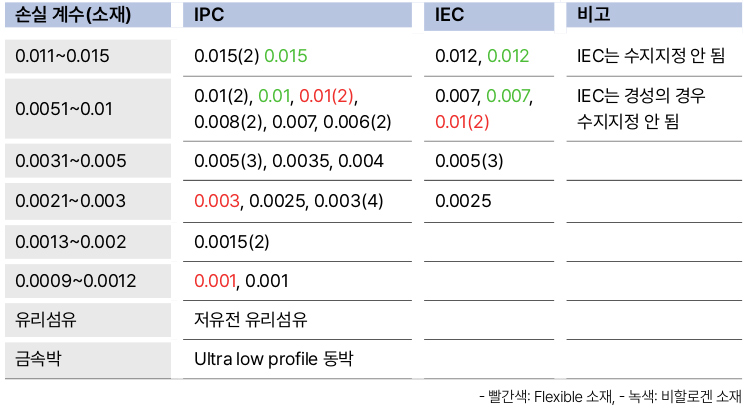This screenshot has width=747, height=411.
Task: Select the red 0.001 IPC value
Action: 215,281
